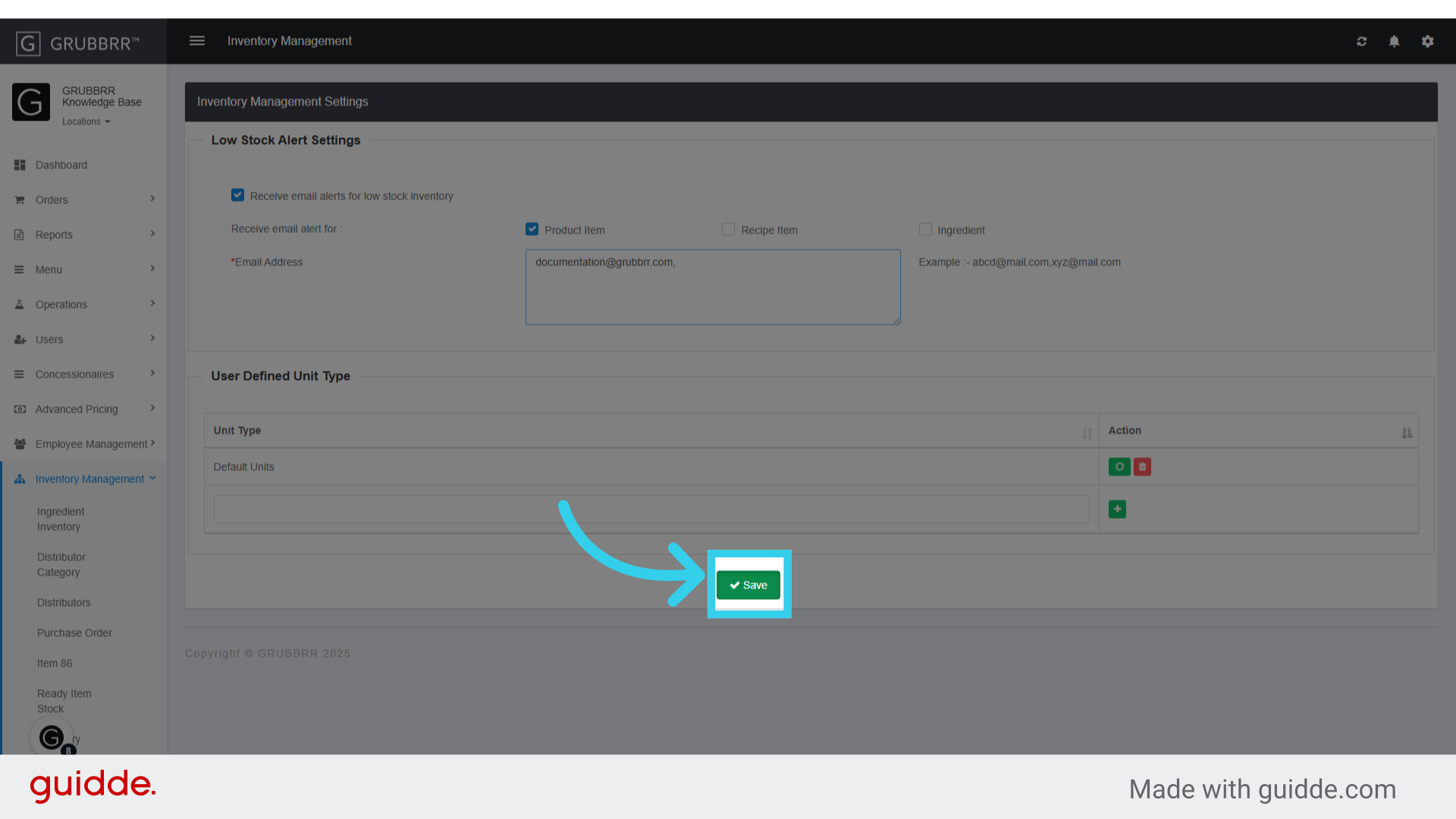Toggle Receive email alerts for low stock
Viewport: 1456px width, 819px height.
point(238,196)
